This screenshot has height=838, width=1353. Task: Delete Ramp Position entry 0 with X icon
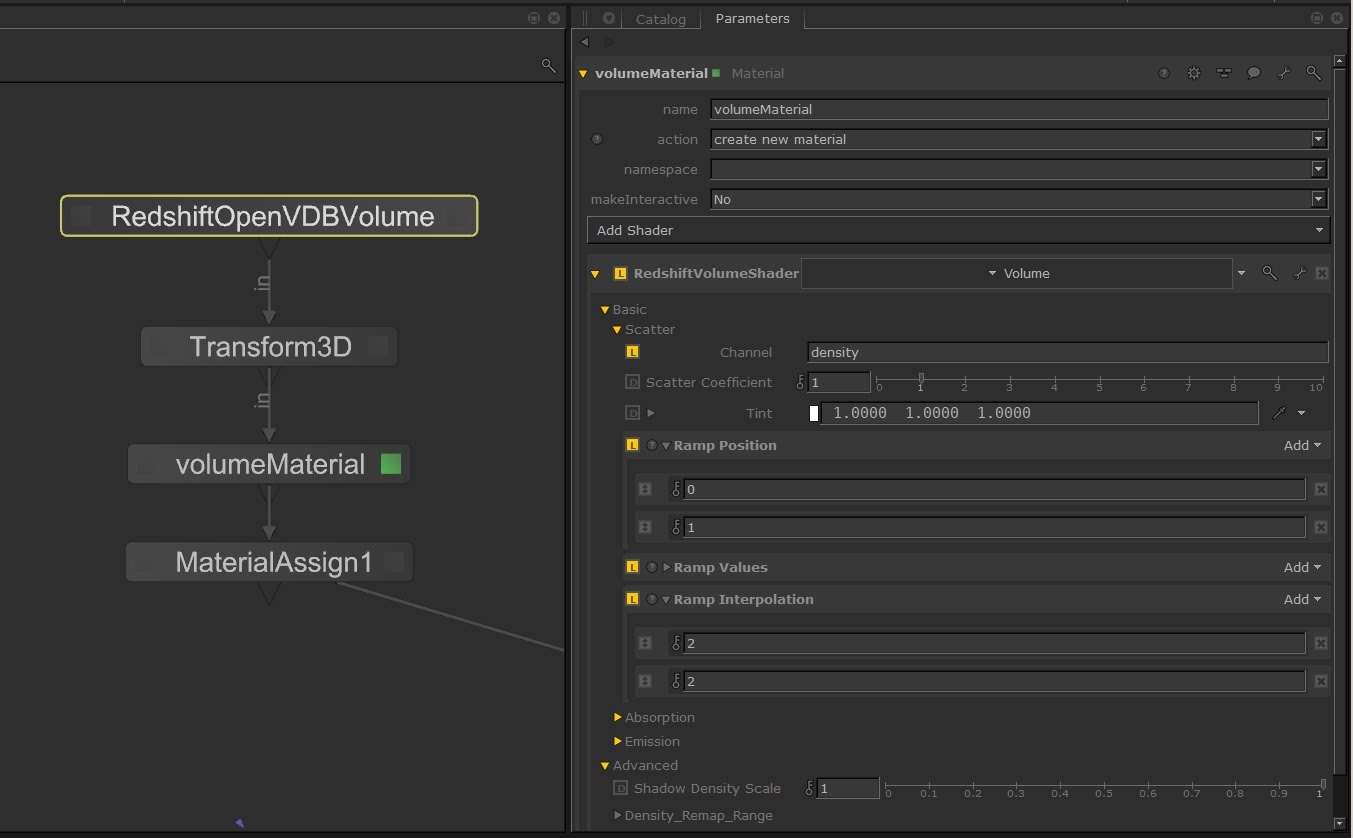tap(1321, 489)
